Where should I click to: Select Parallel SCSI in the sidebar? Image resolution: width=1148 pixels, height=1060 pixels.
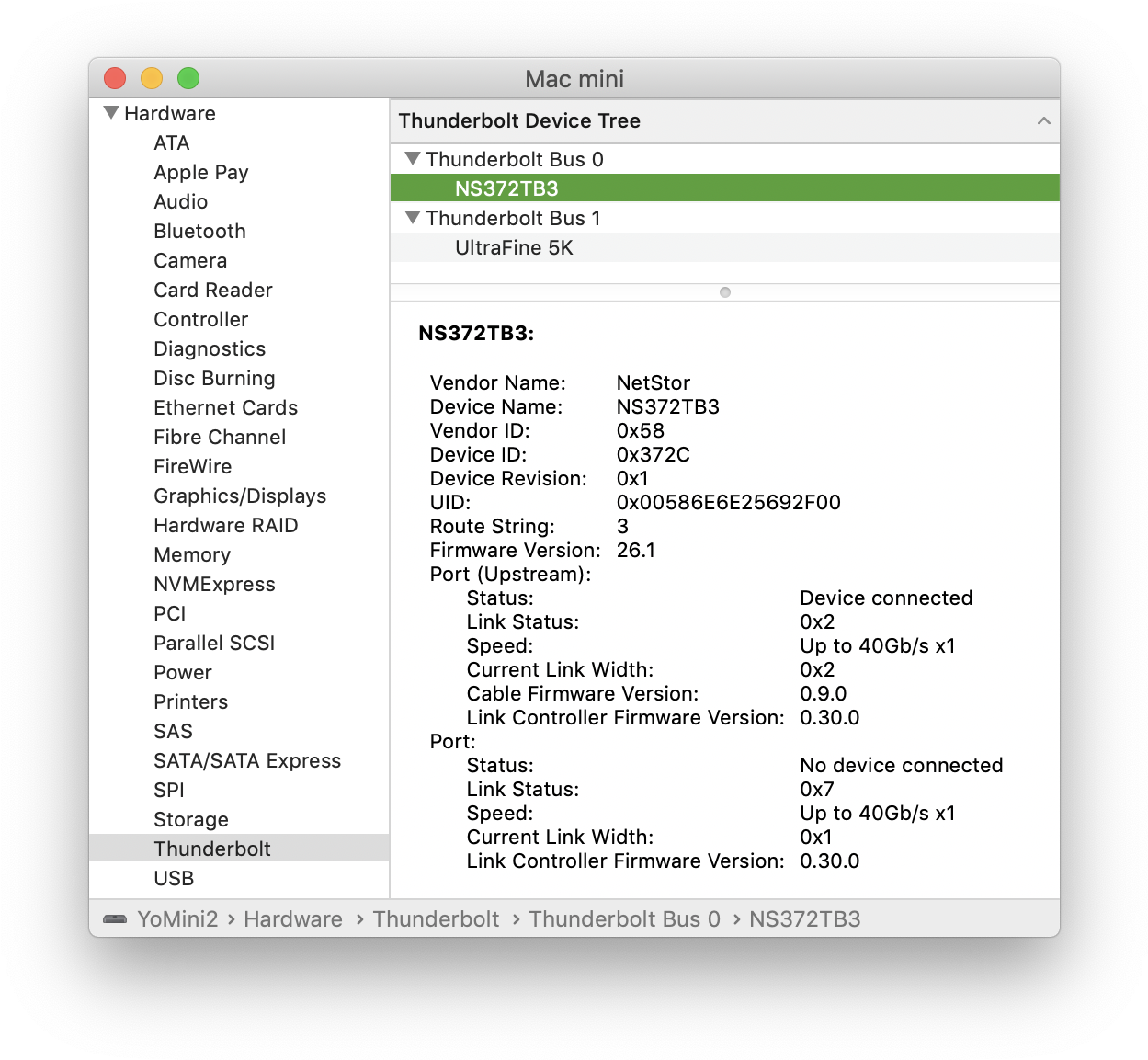click(214, 643)
